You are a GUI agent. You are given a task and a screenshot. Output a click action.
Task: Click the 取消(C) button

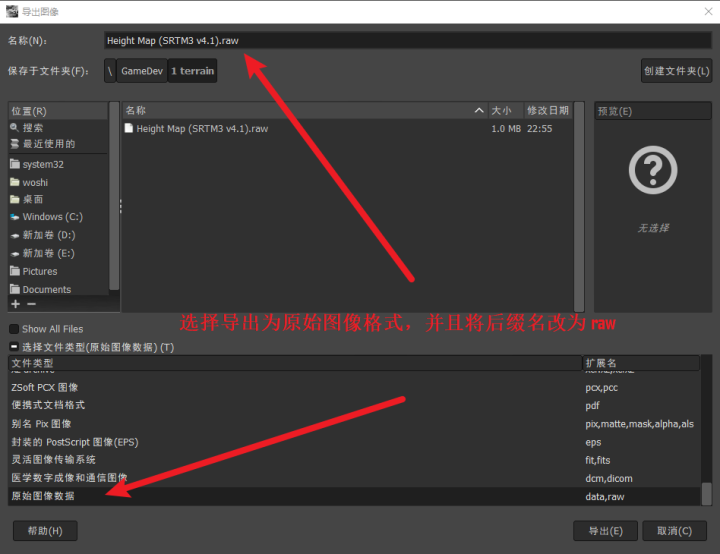674,531
